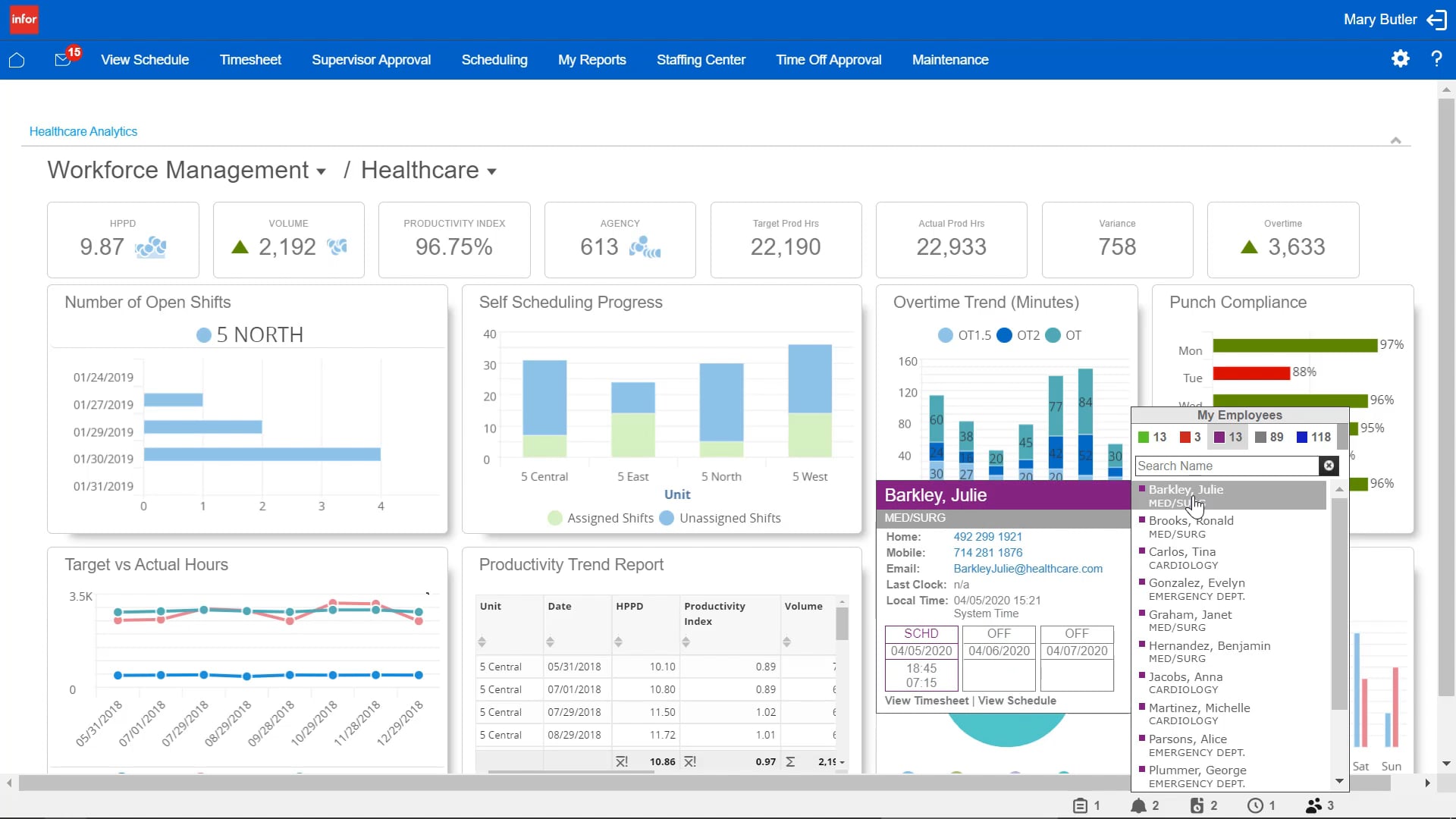Sort the Productivity Index column
1456x819 pixels.
tap(686, 642)
